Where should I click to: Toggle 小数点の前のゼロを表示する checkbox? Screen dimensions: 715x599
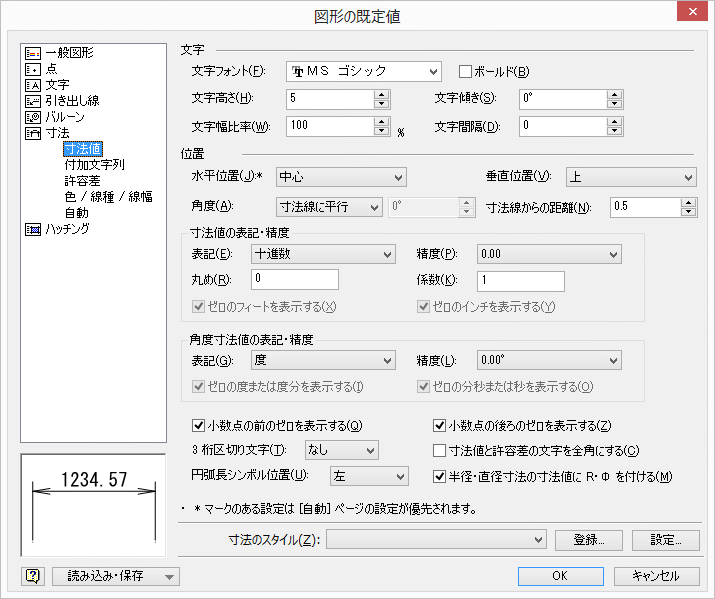pyautogui.click(x=198, y=426)
